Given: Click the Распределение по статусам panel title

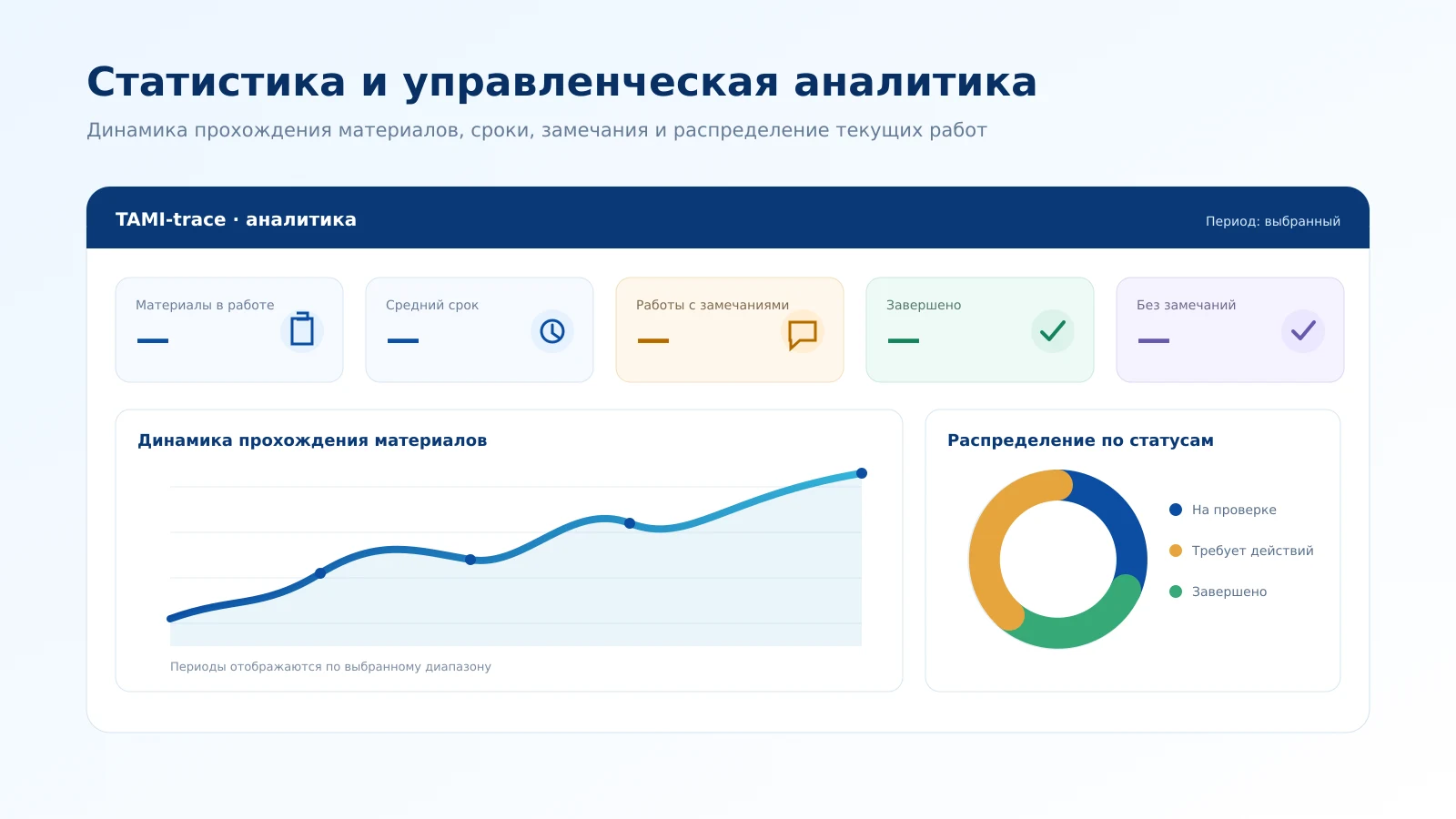Looking at the screenshot, I should point(1080,440).
